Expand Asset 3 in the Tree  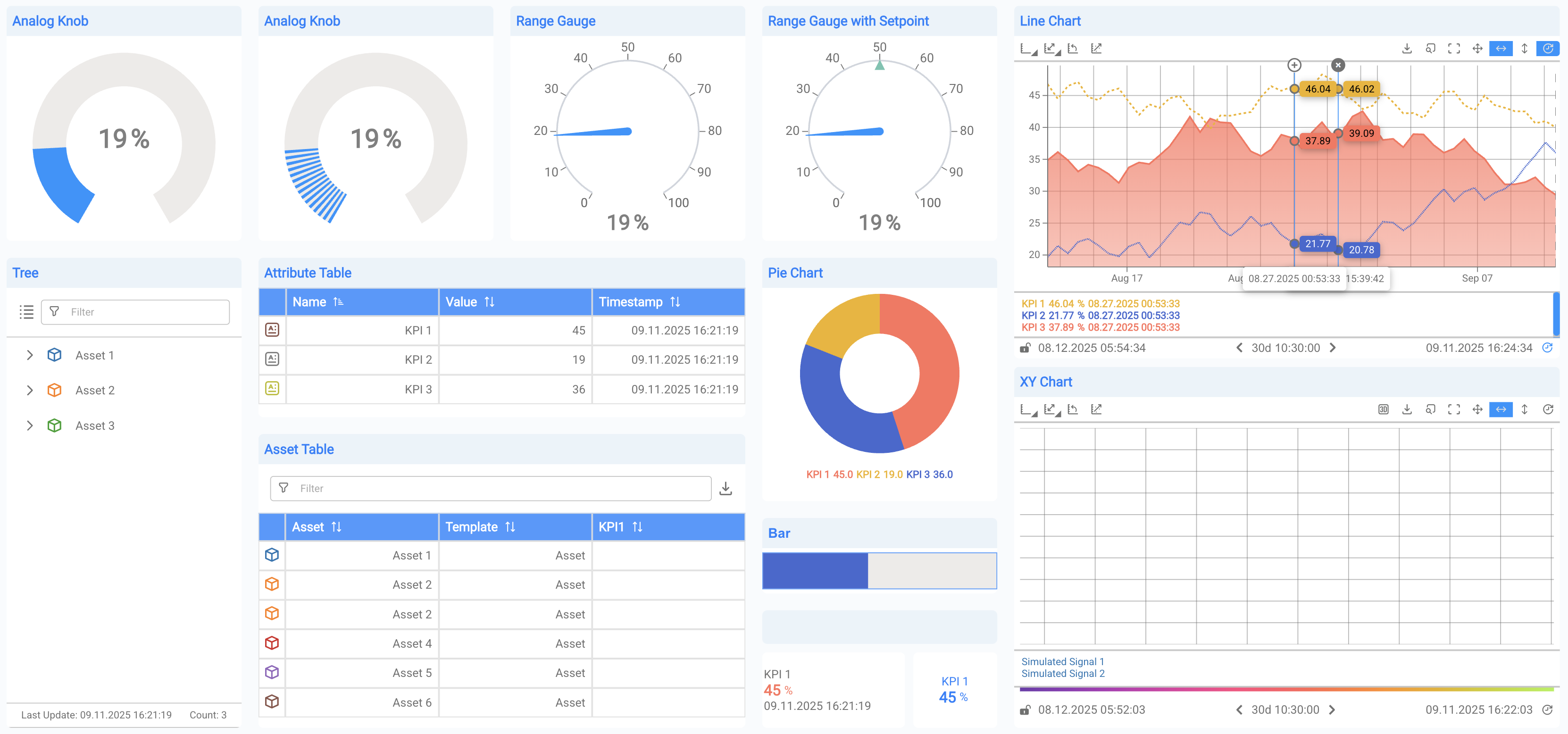click(x=30, y=425)
